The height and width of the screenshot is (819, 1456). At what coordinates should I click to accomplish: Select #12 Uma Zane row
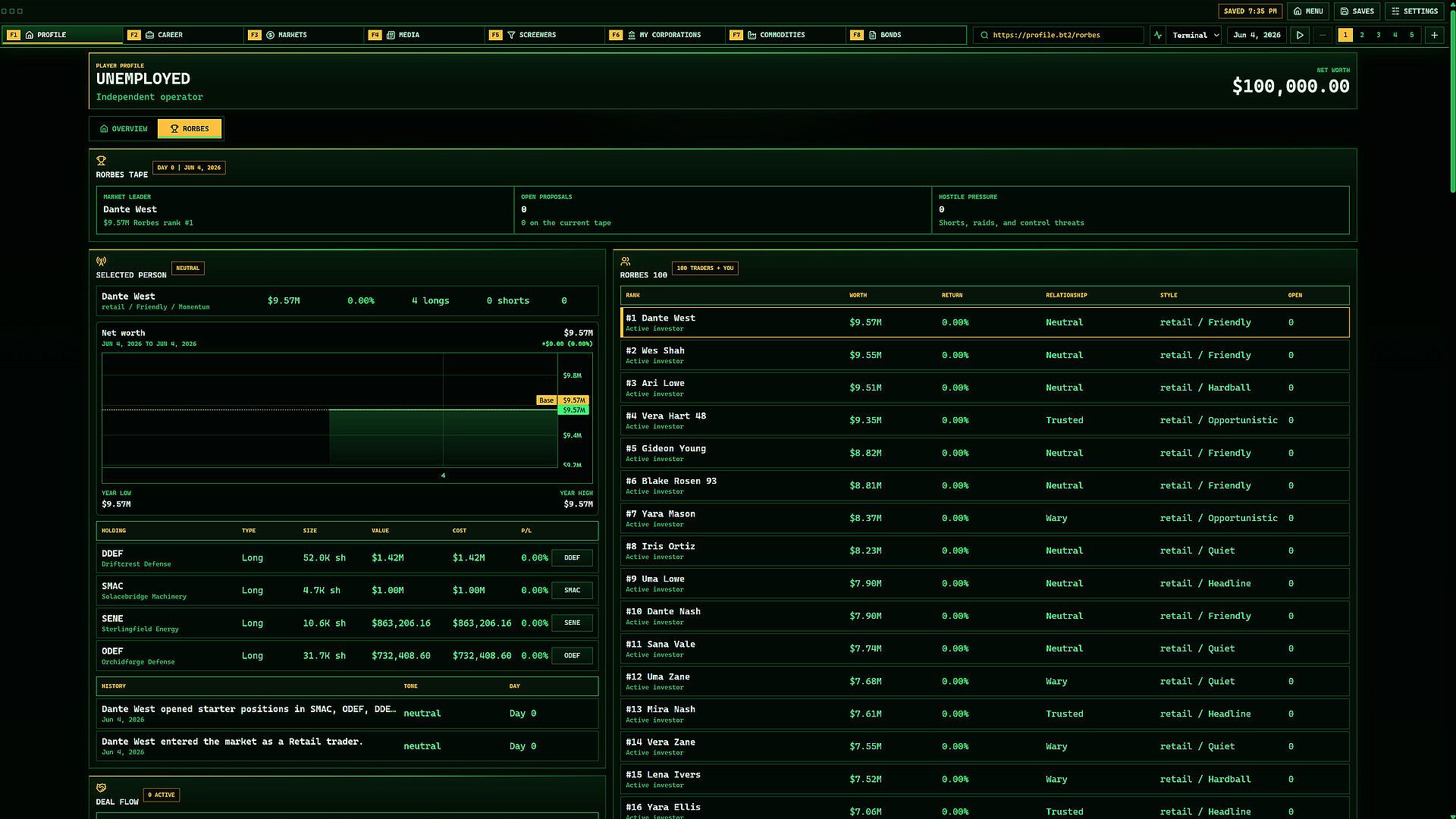pyautogui.click(x=985, y=681)
